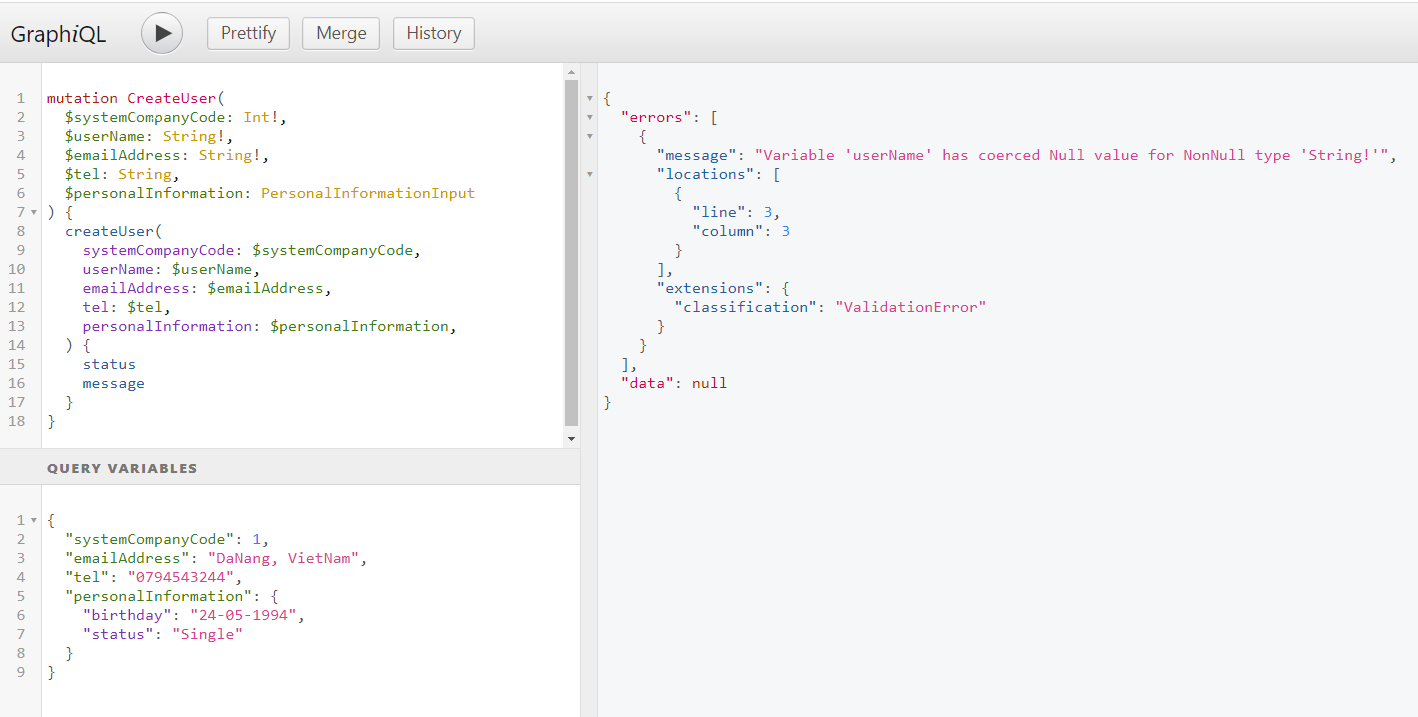The image size is (1418, 717).
Task: Click the "ValidationError" text in the response
Action: point(910,307)
